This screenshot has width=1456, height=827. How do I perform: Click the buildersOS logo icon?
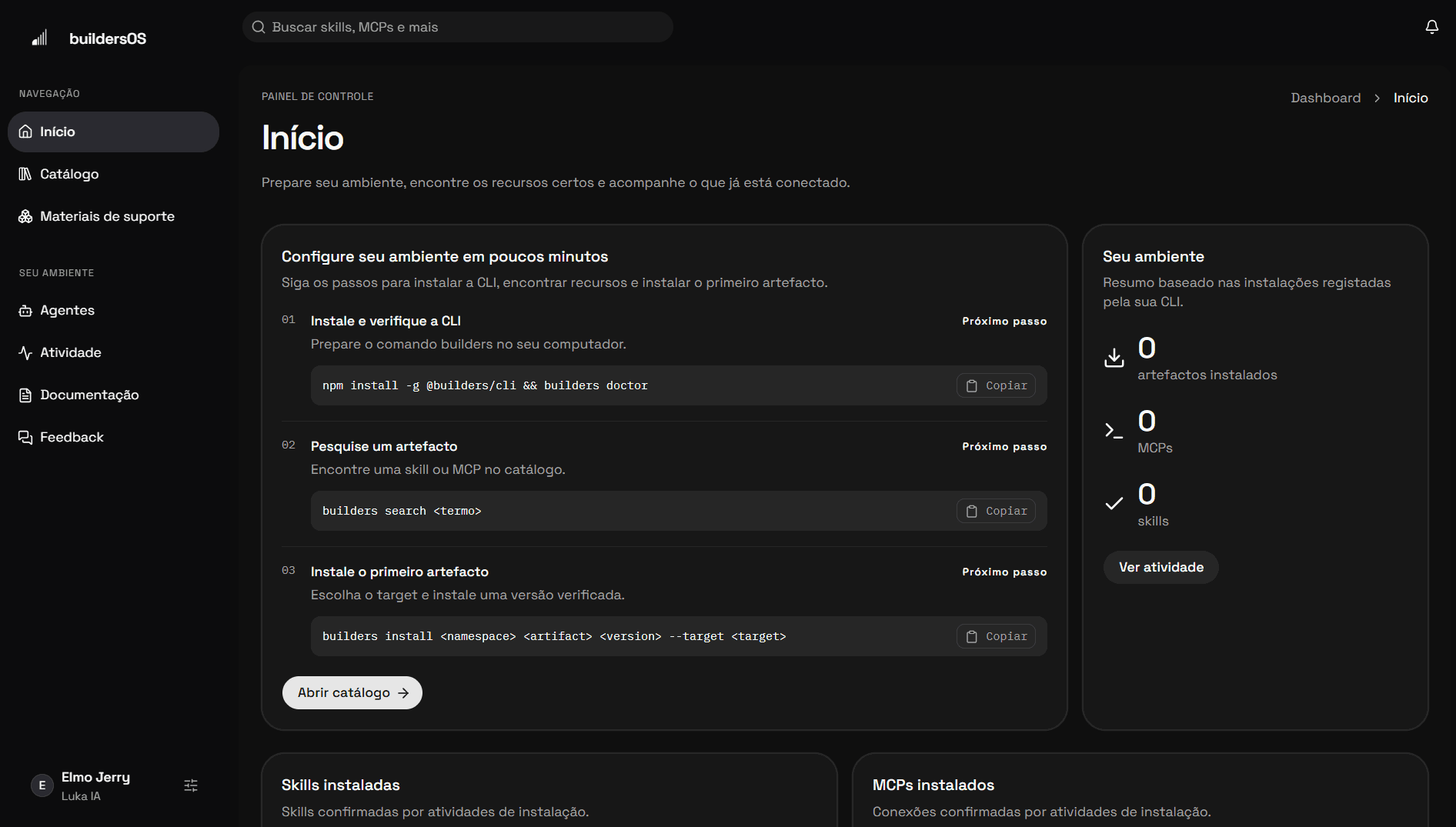(39, 38)
